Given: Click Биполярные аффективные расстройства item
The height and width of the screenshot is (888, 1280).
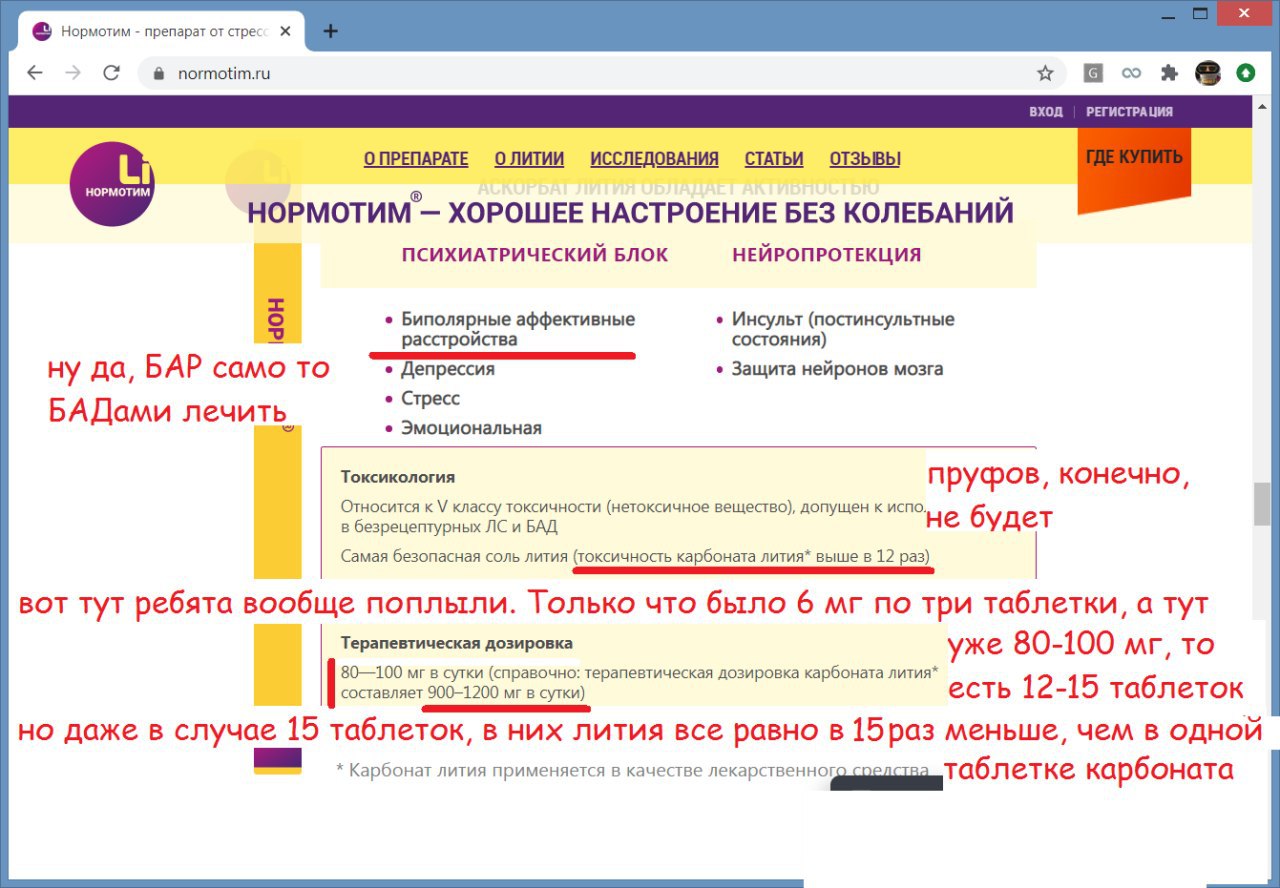Looking at the screenshot, I should 518,329.
